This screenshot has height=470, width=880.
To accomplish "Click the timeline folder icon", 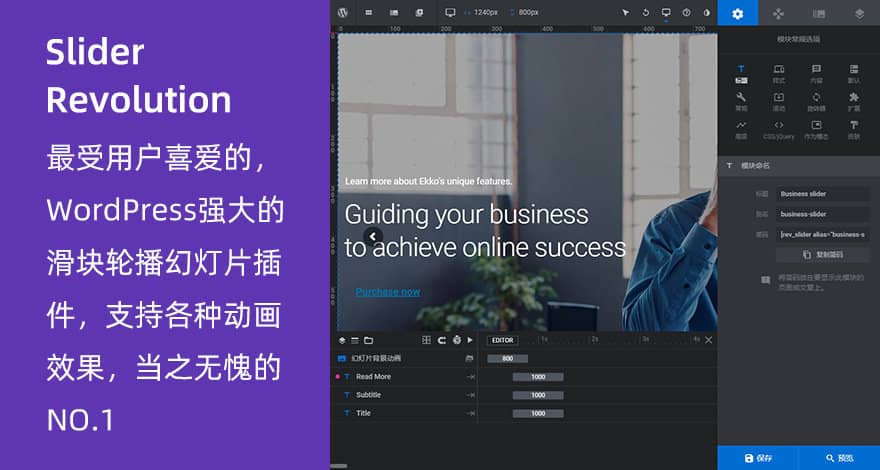I will (x=368, y=340).
